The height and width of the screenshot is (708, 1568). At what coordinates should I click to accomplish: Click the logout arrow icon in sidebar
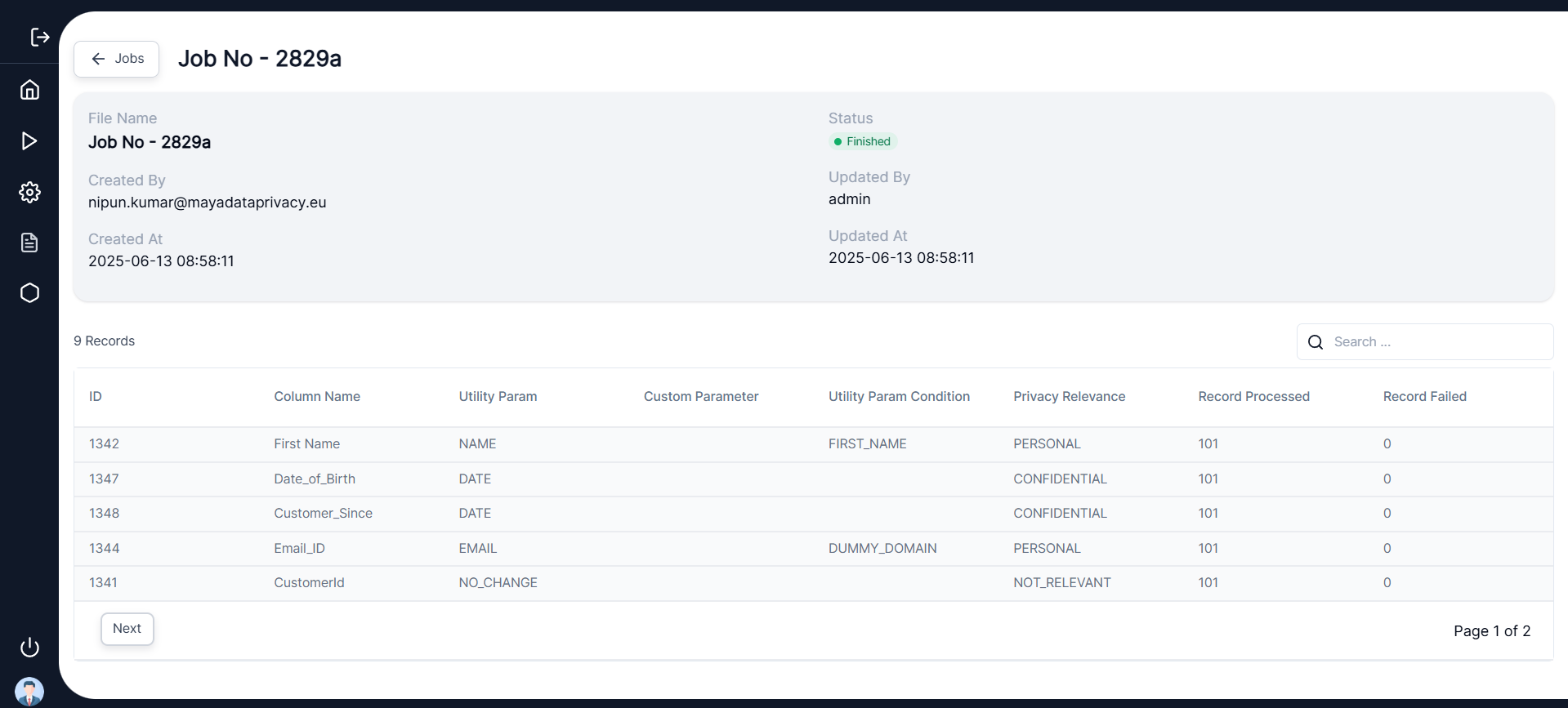[39, 37]
